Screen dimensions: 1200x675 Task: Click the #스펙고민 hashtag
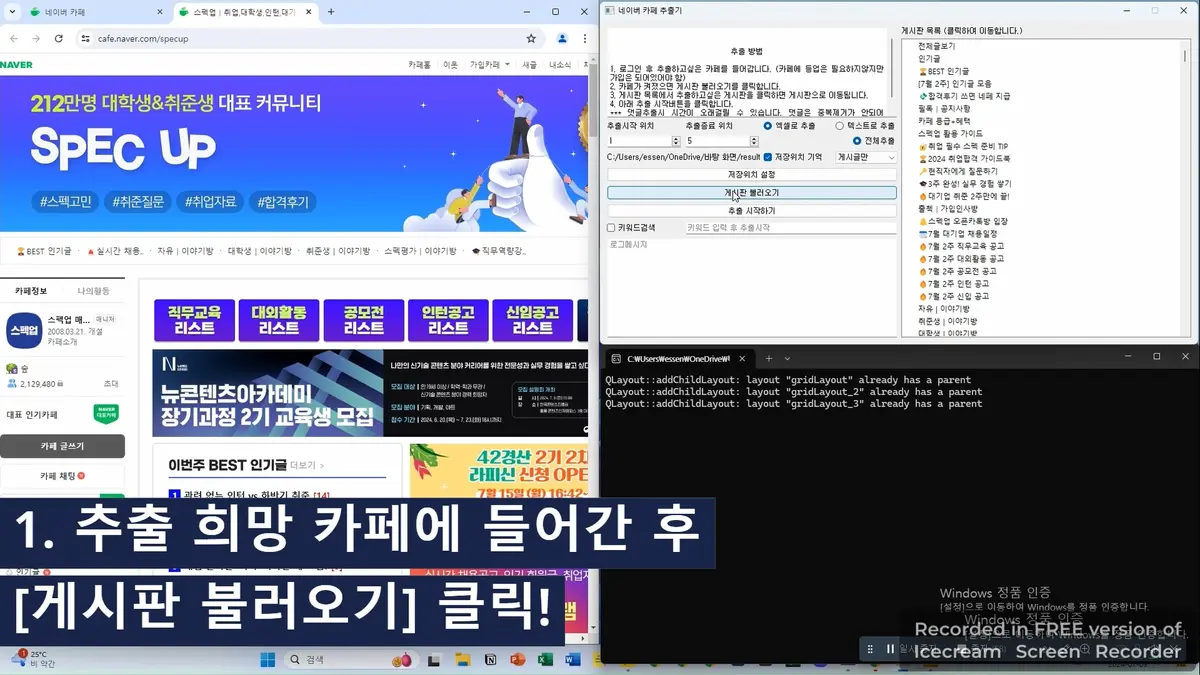[x=66, y=201]
